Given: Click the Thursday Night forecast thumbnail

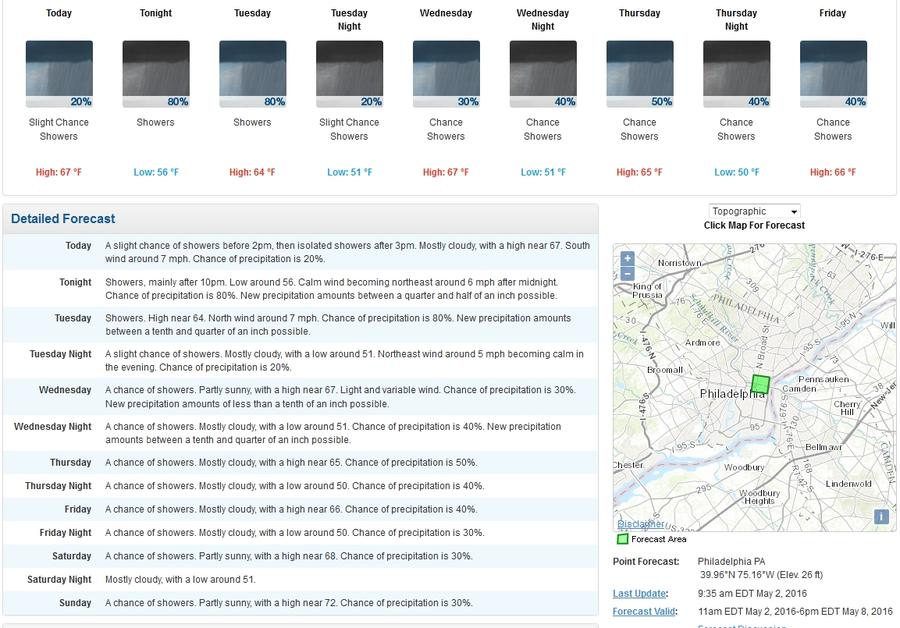Looking at the screenshot, I should (736, 74).
